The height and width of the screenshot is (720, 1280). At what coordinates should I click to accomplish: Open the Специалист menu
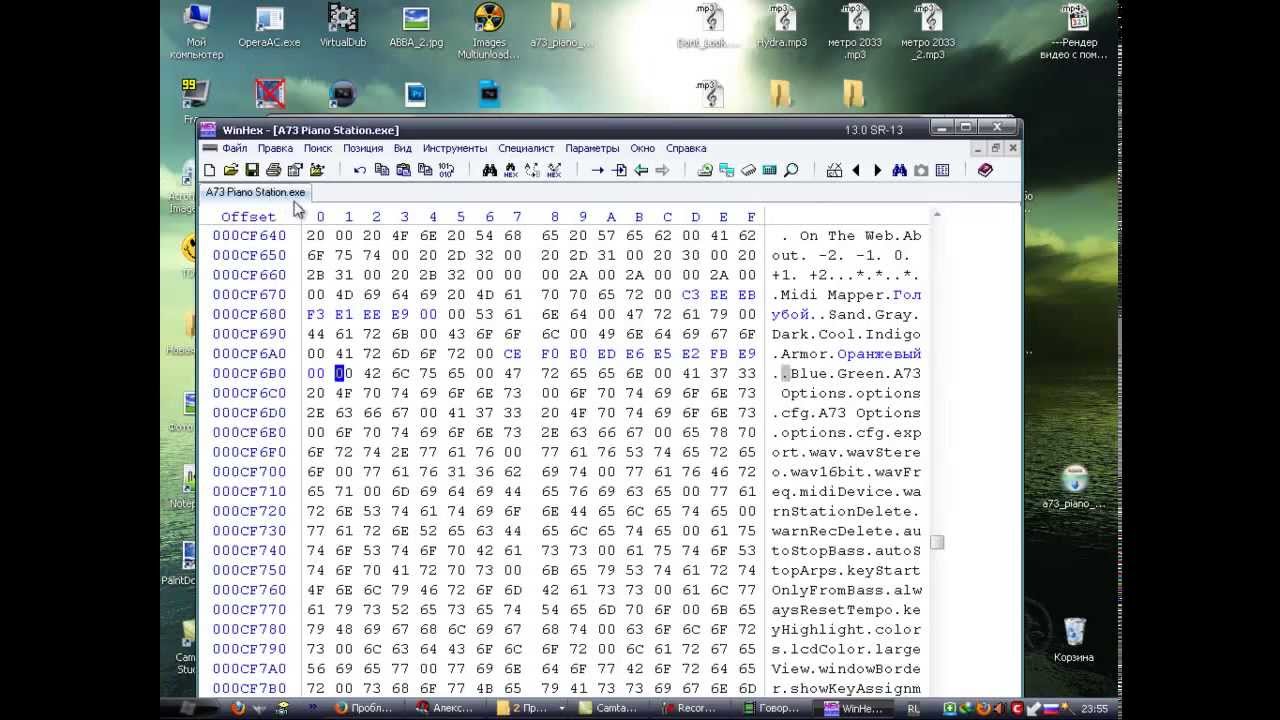point(526,148)
